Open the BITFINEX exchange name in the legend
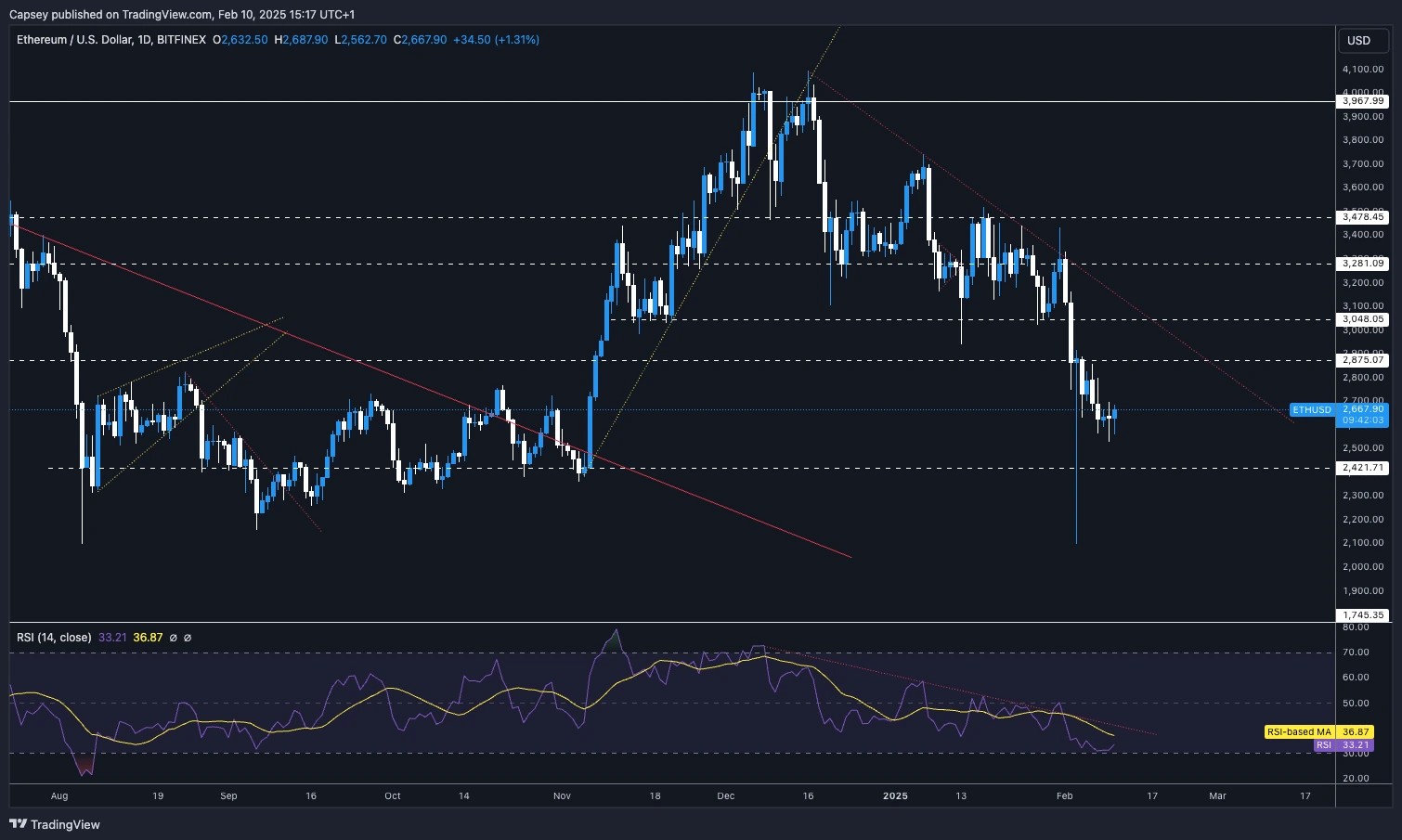 click(x=182, y=39)
